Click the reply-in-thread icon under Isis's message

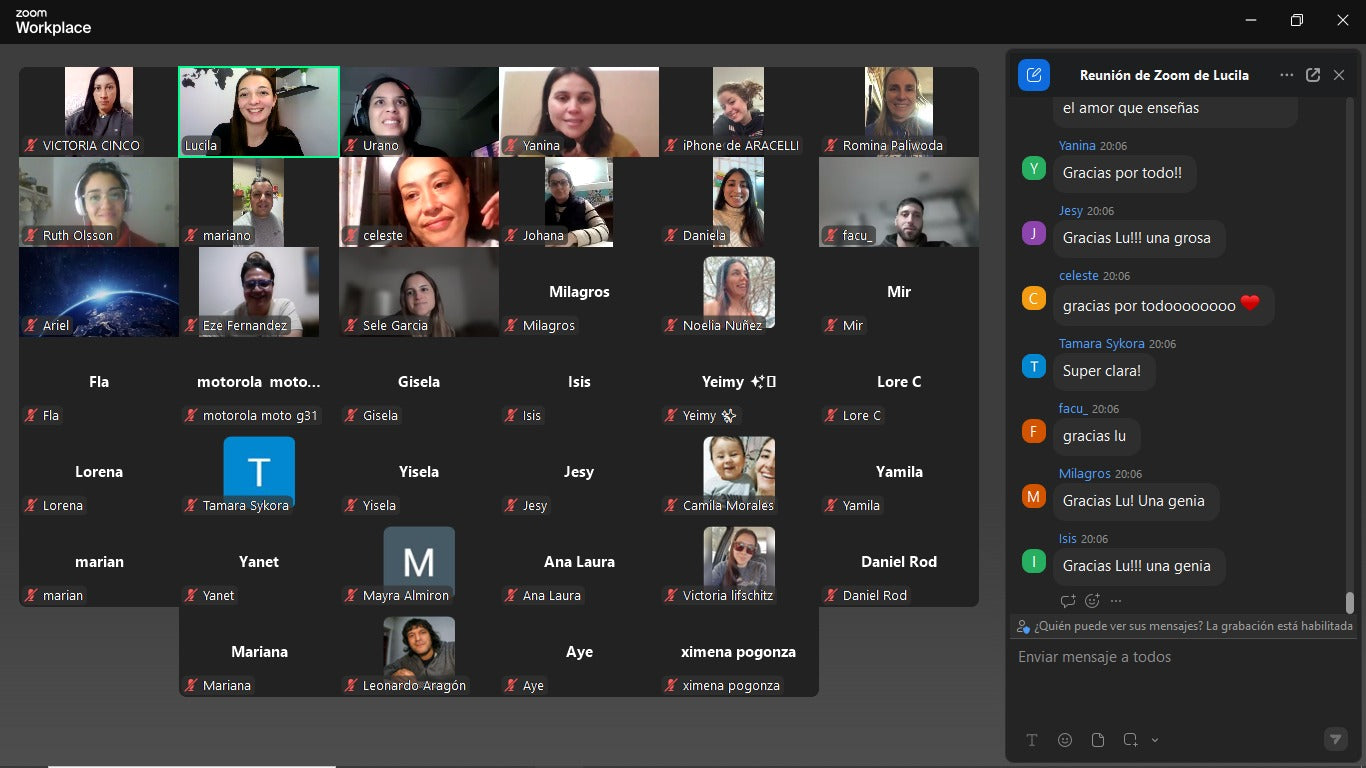click(x=1068, y=601)
